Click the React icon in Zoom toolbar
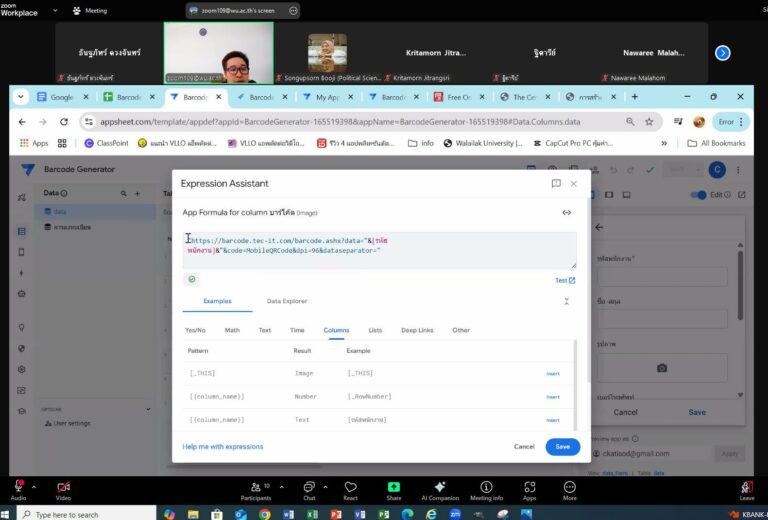768x520 pixels. pyautogui.click(x=350, y=489)
